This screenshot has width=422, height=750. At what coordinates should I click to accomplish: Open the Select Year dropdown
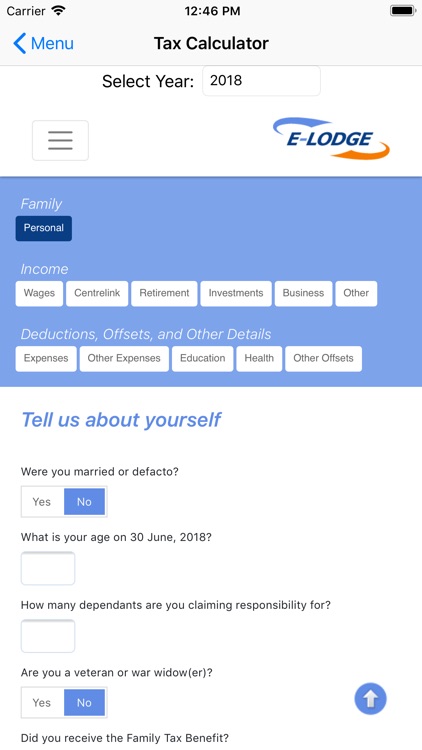[x=261, y=81]
